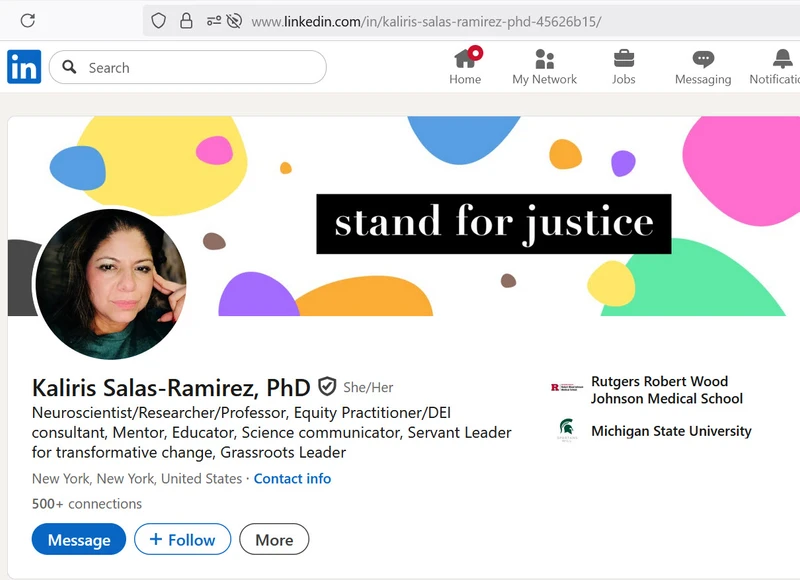
Task: Follow this profile using Follow button
Action: click(182, 540)
